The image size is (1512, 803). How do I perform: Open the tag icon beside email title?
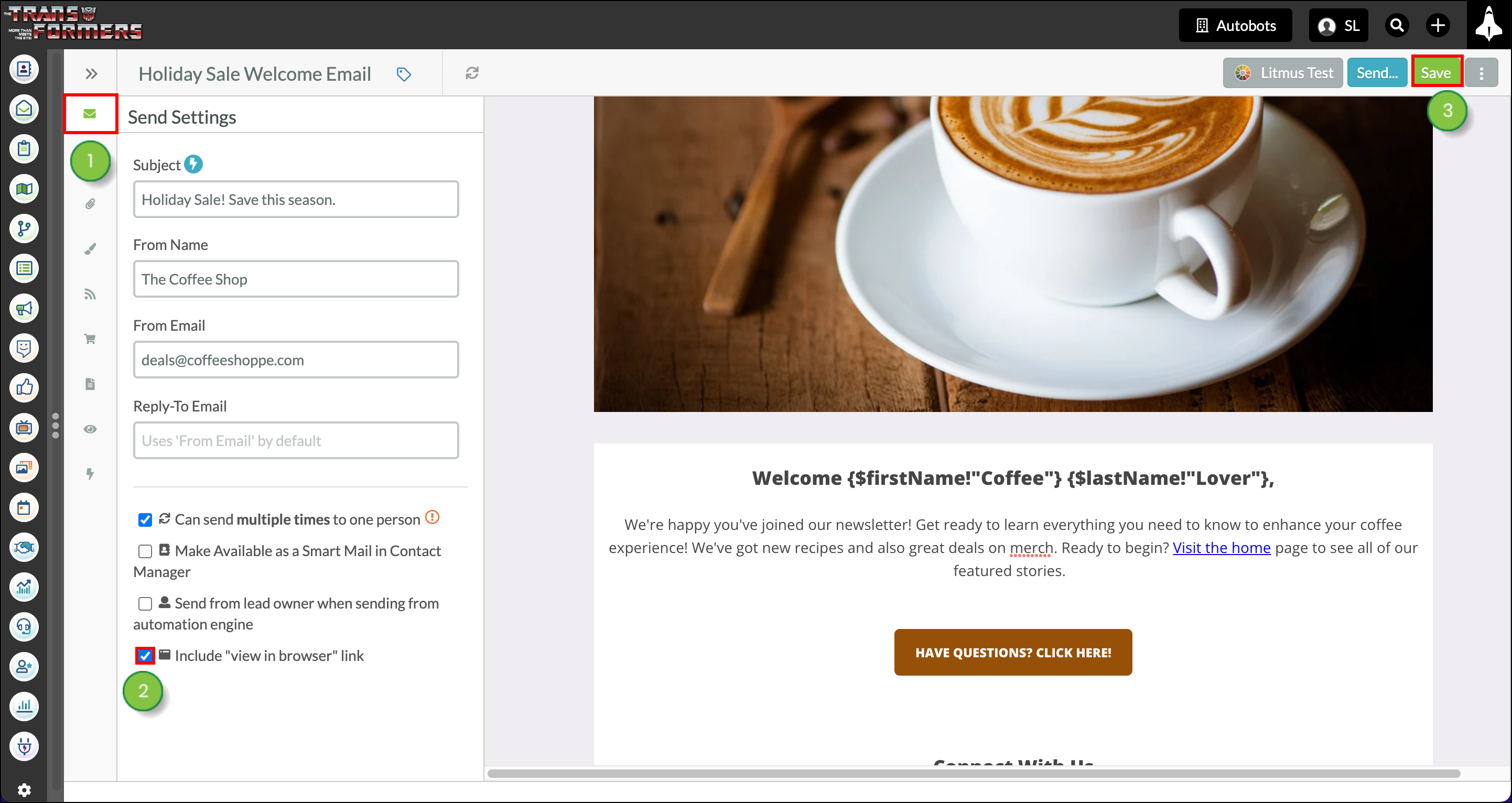coord(403,74)
